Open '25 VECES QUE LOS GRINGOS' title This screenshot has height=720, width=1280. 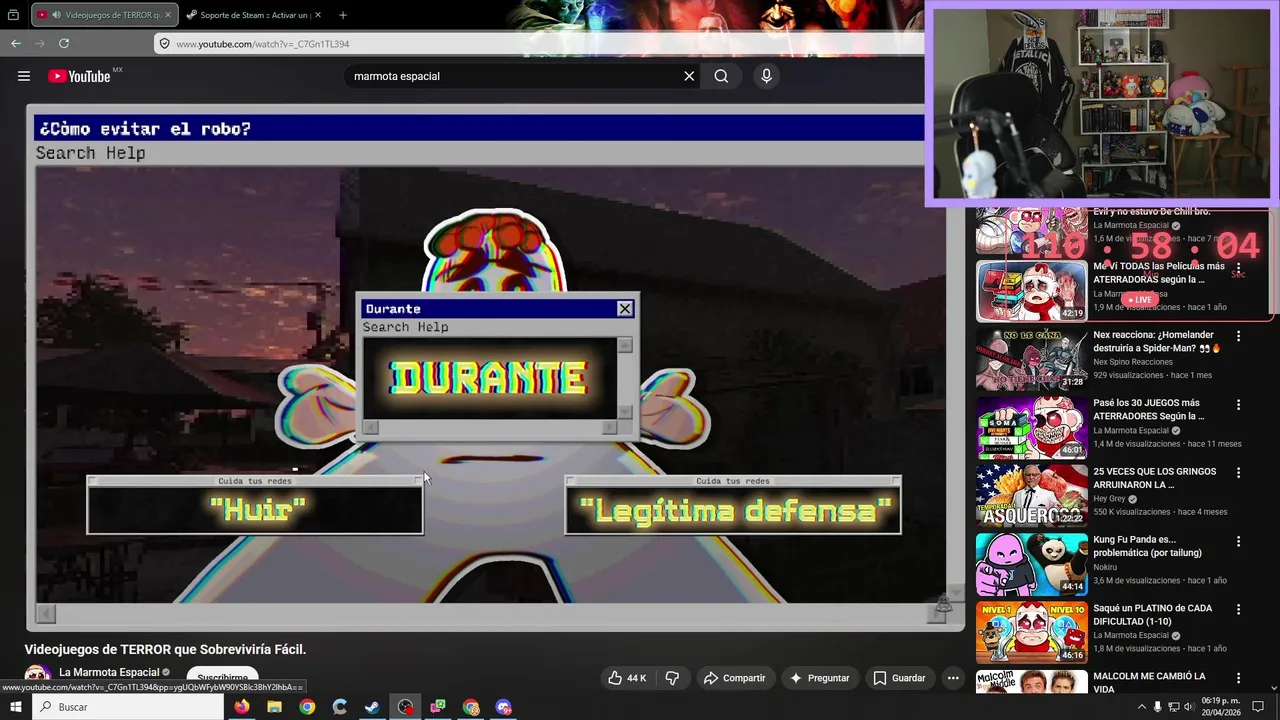pyautogui.click(x=1155, y=478)
